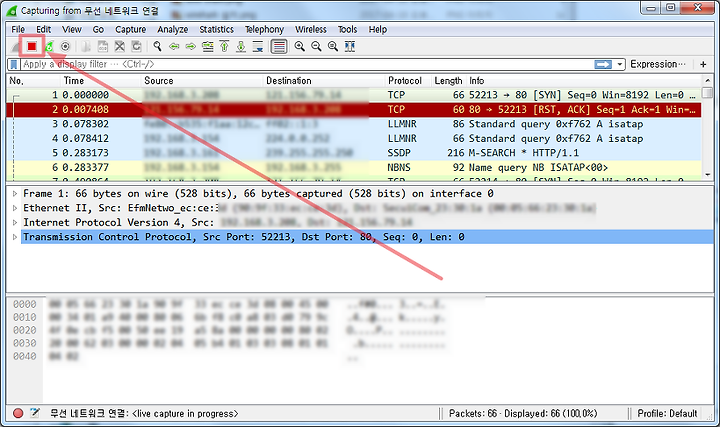Click the start capture shark fin icon
The height and width of the screenshot is (427, 720).
[x=14, y=46]
